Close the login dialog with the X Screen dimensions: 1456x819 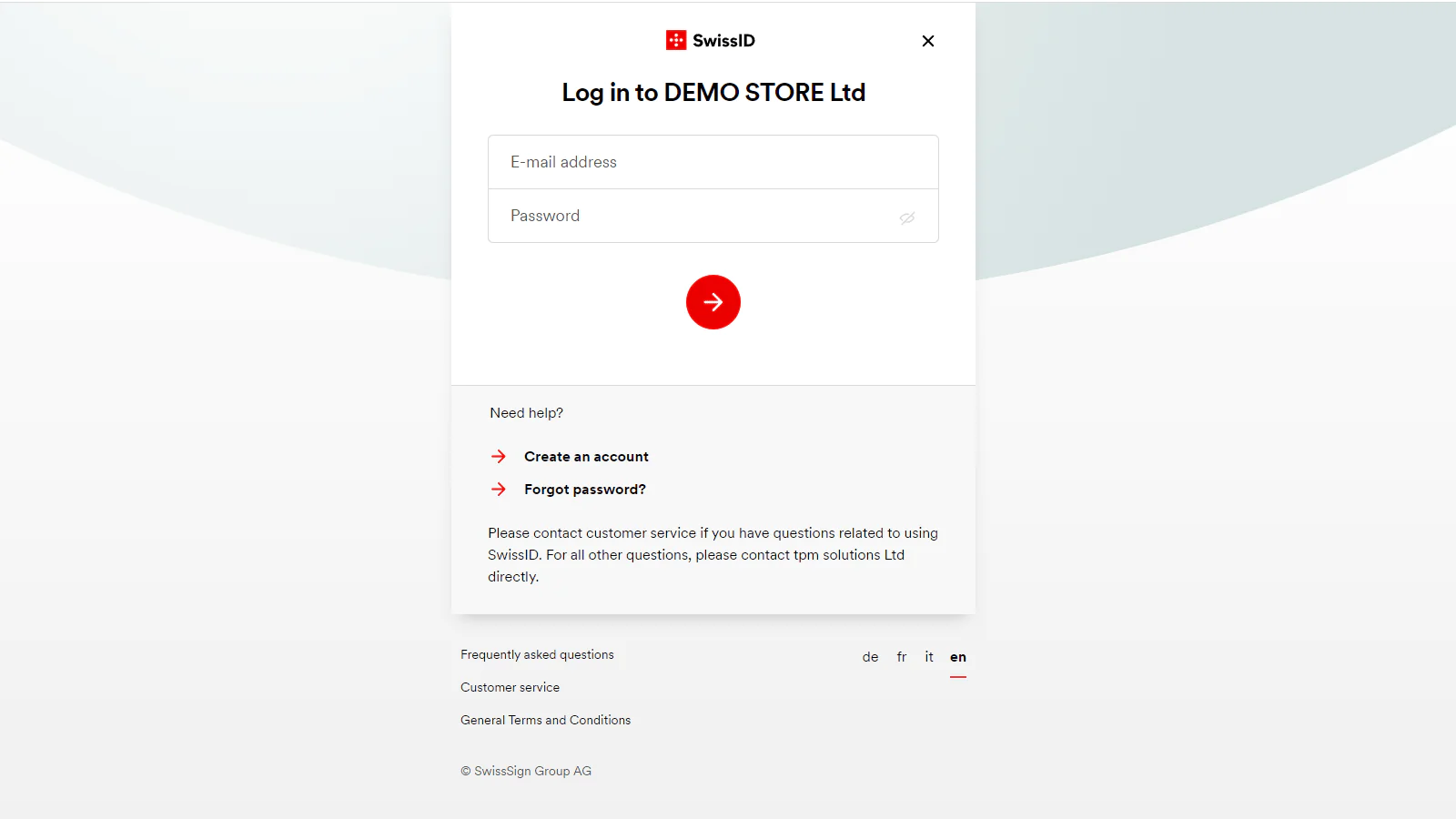pyautogui.click(x=928, y=41)
